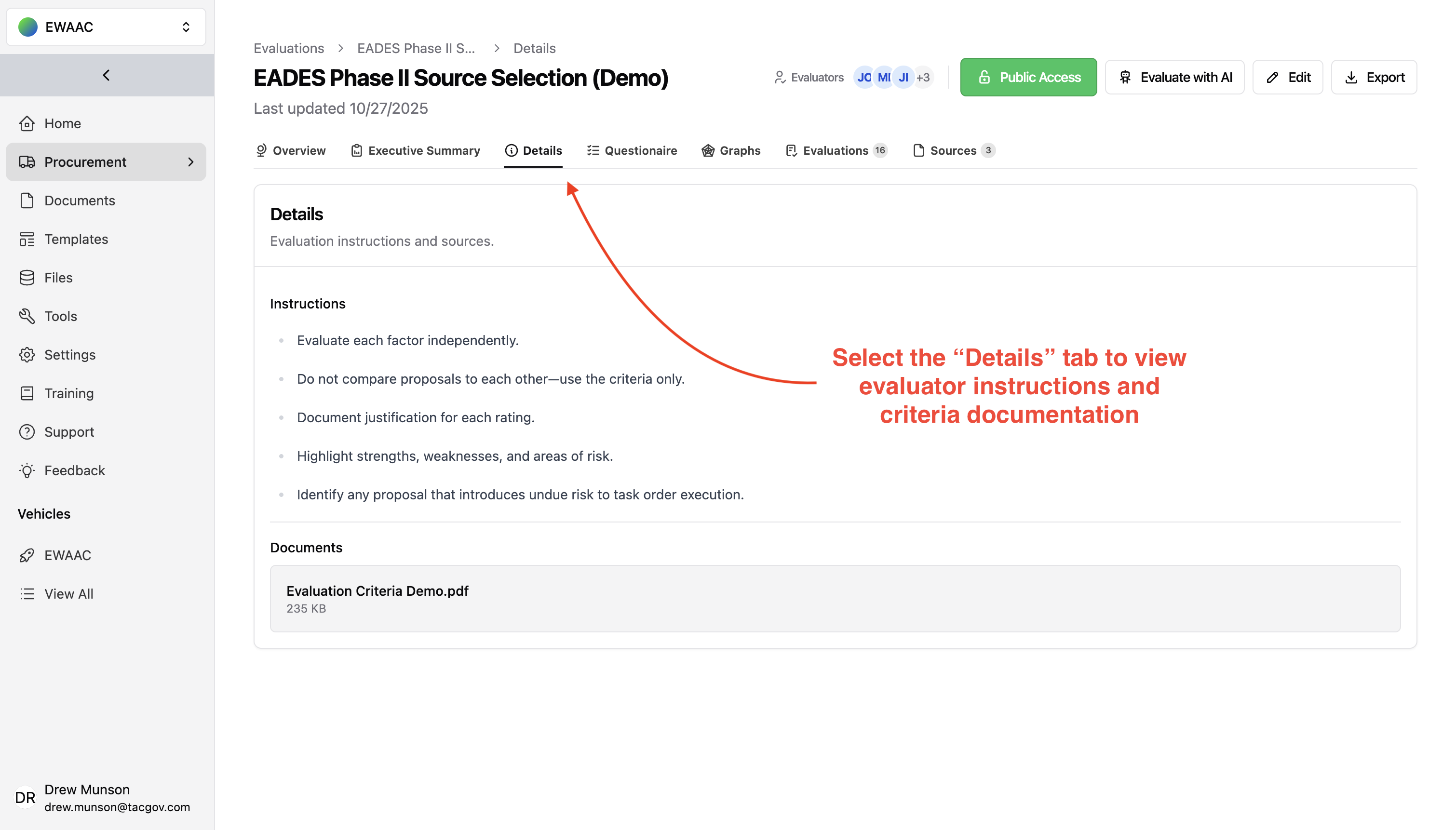
Task: Open Settings via gear icon
Action: tap(27, 355)
